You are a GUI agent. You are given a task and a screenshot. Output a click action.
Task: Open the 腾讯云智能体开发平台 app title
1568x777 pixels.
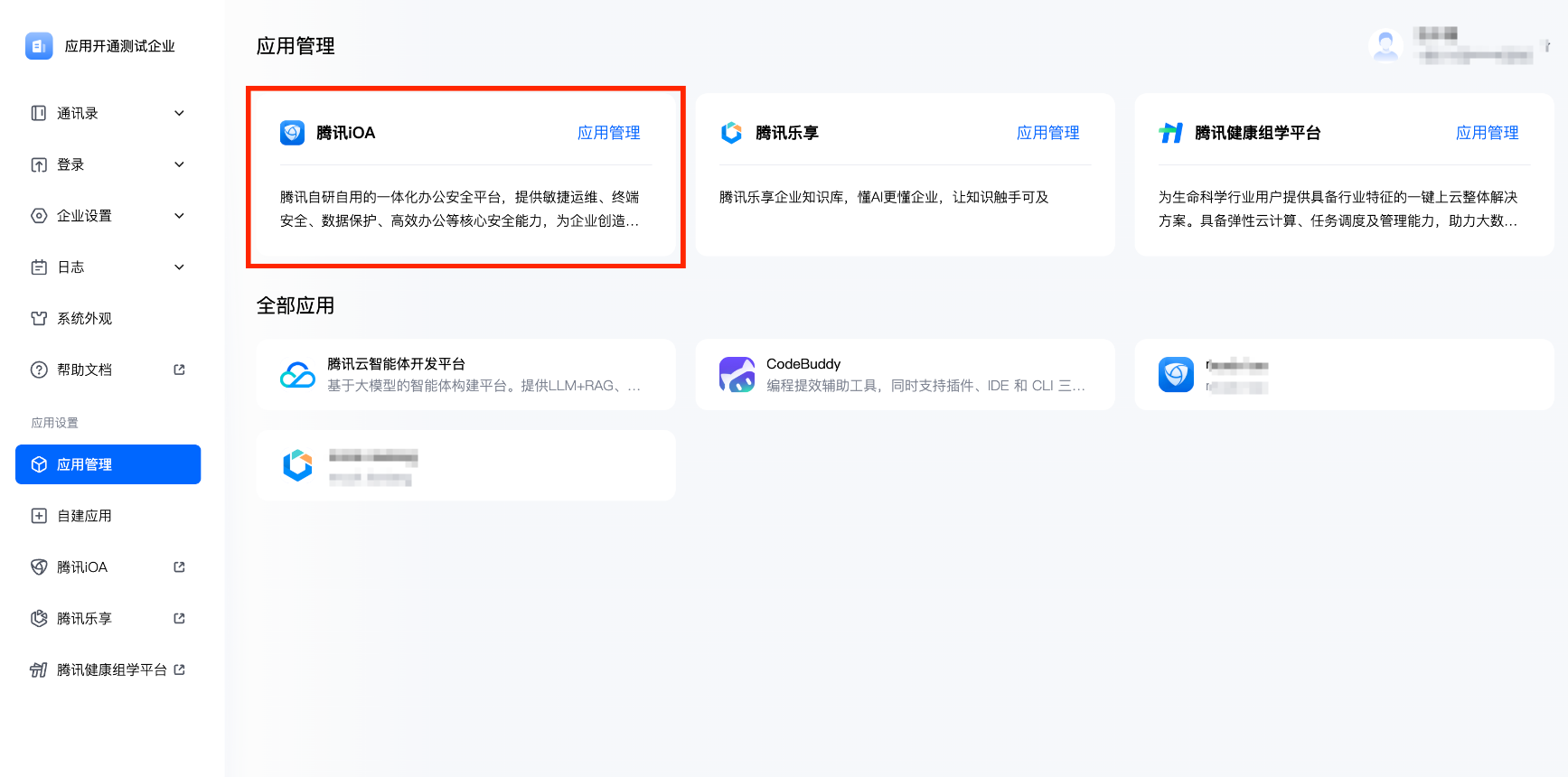(x=396, y=364)
